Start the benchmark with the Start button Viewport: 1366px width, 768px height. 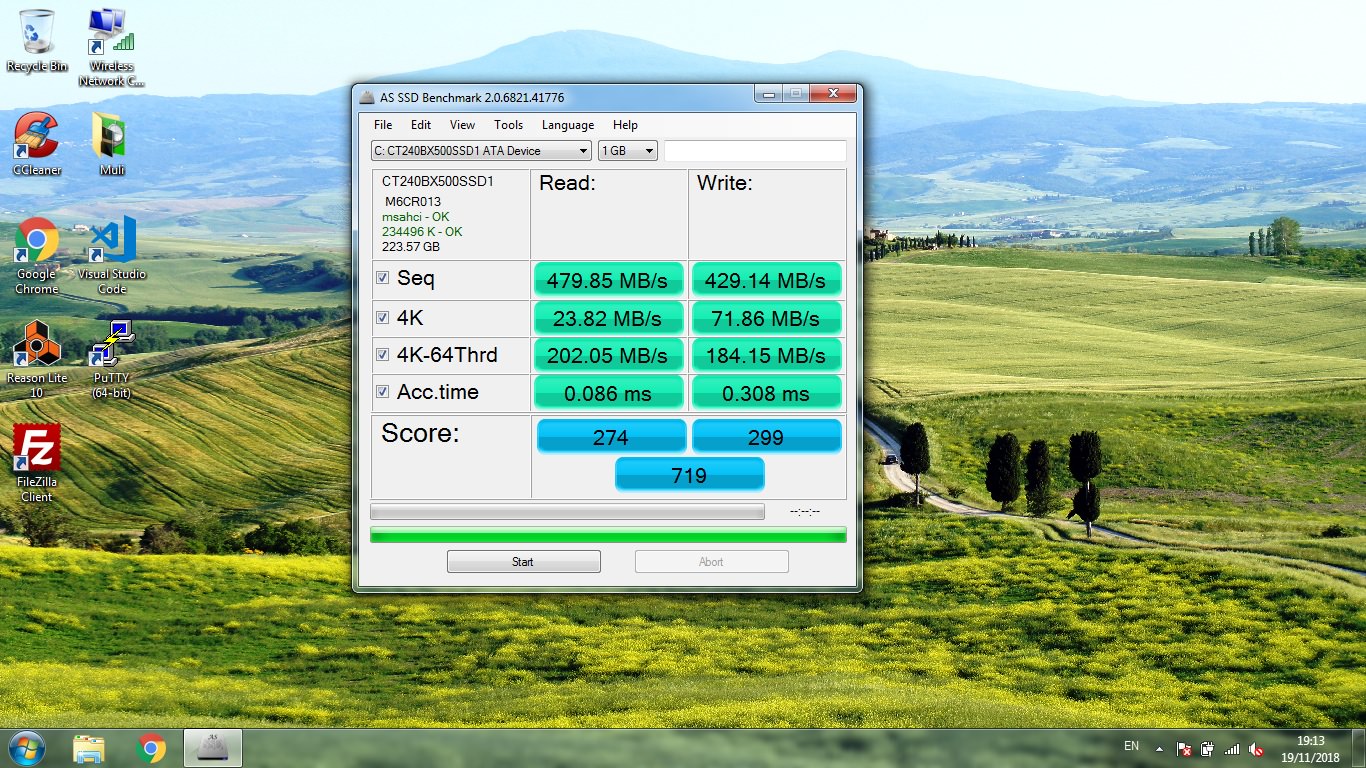coord(524,562)
